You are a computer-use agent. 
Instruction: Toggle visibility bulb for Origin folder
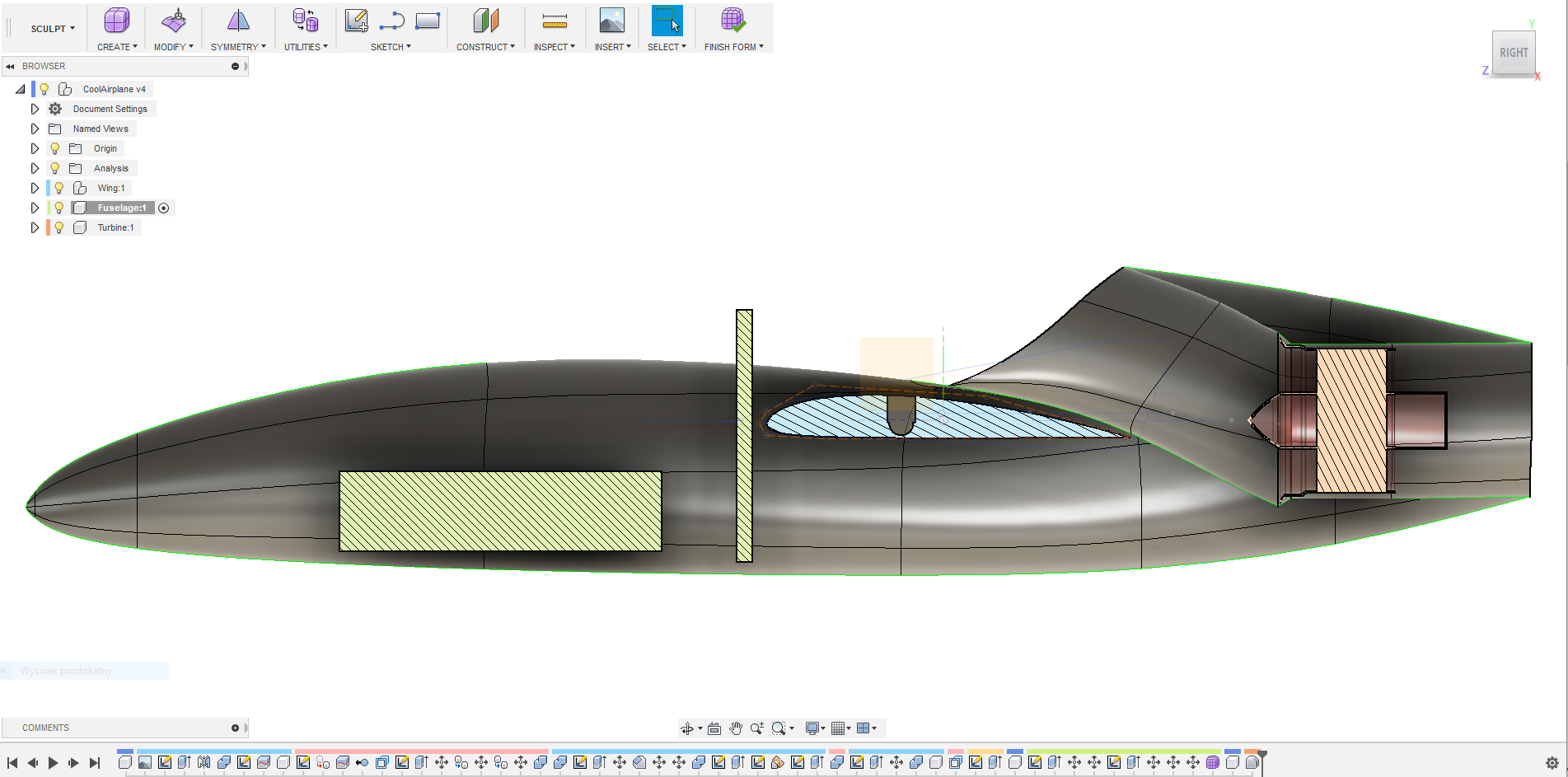pos(55,148)
